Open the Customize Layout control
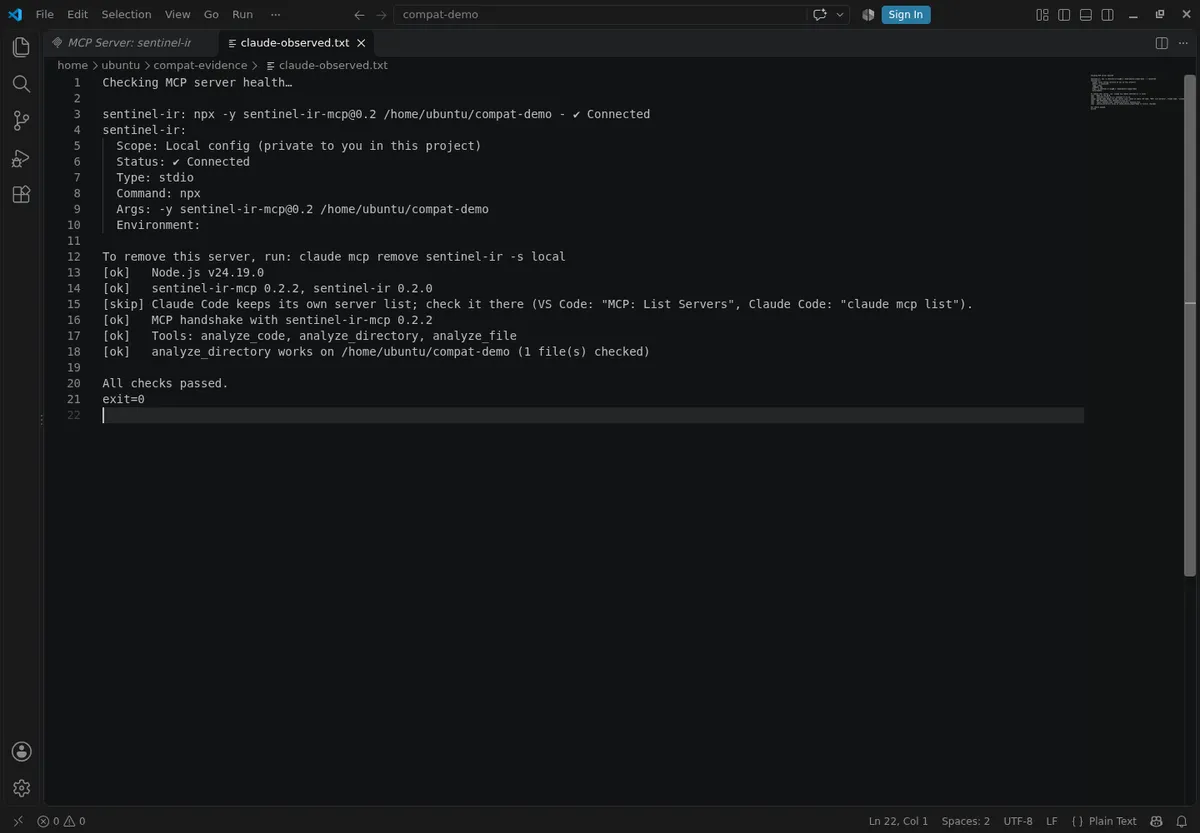 click(x=1042, y=15)
